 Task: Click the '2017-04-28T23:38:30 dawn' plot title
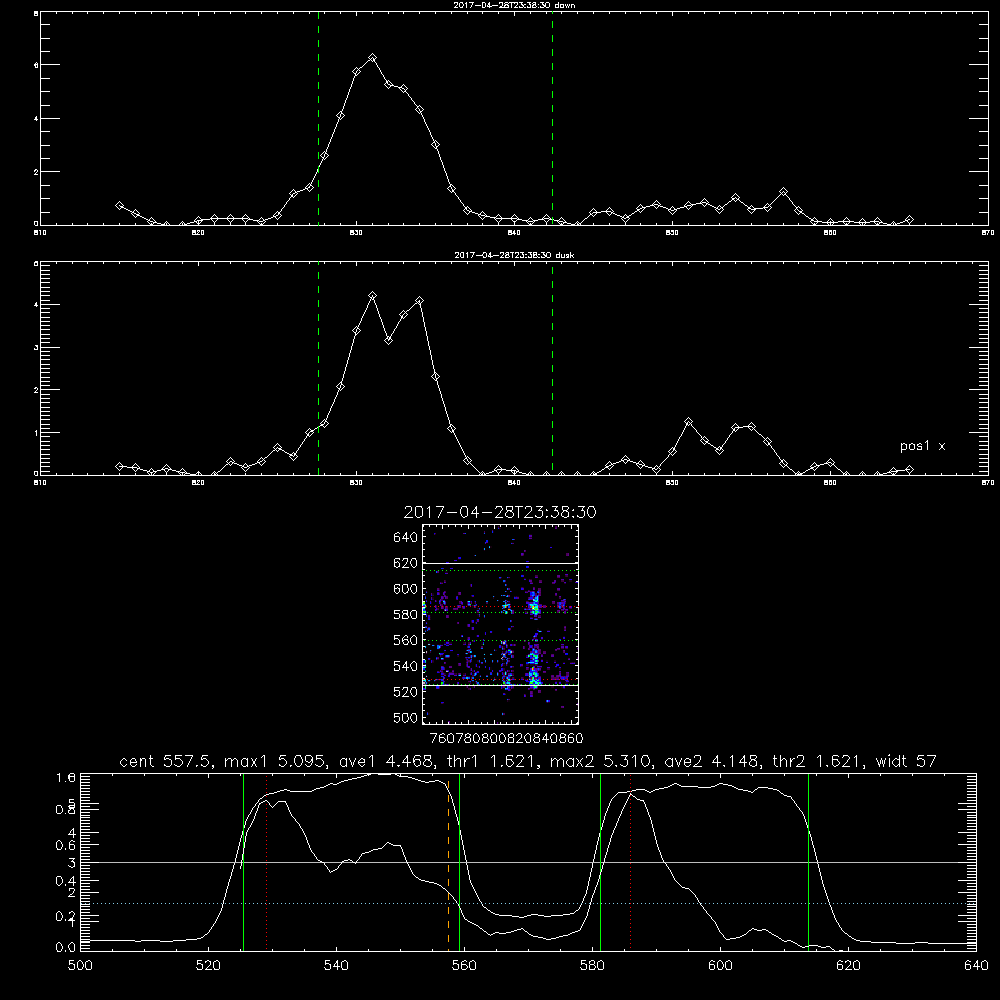514,5
